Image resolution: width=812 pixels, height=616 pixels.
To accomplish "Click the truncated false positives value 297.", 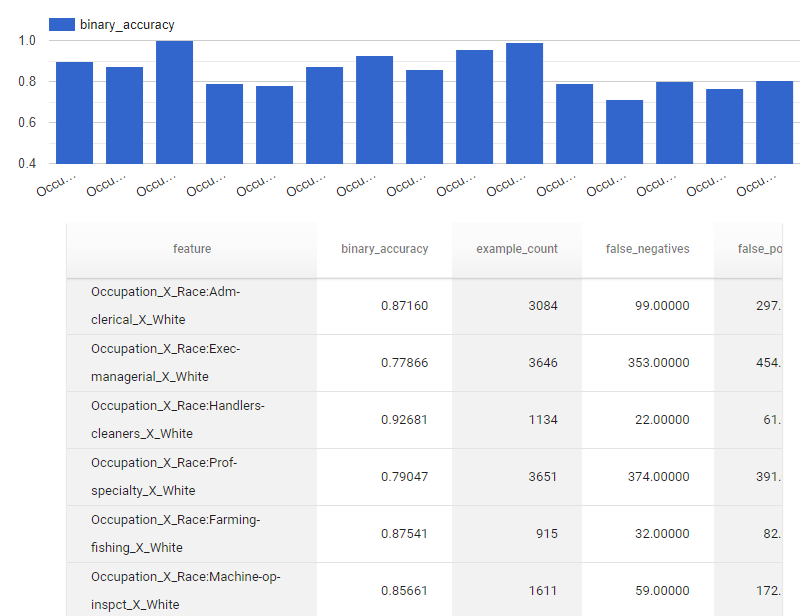I will coord(768,306).
